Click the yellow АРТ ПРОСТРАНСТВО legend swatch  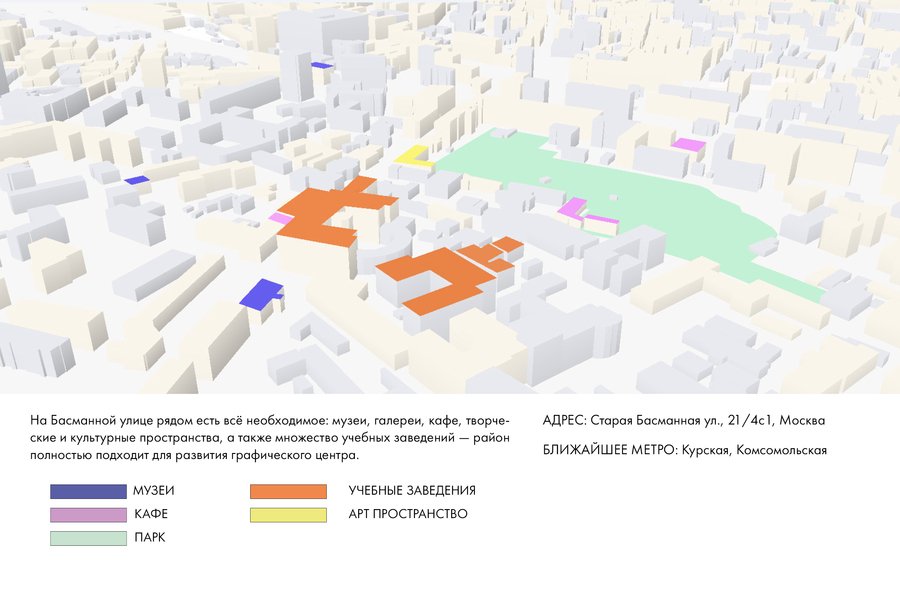[x=288, y=514]
